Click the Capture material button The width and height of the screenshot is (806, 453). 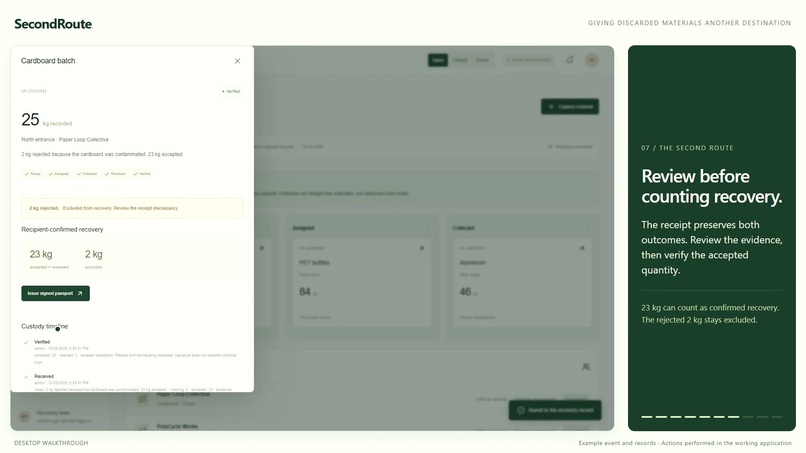[x=570, y=106]
